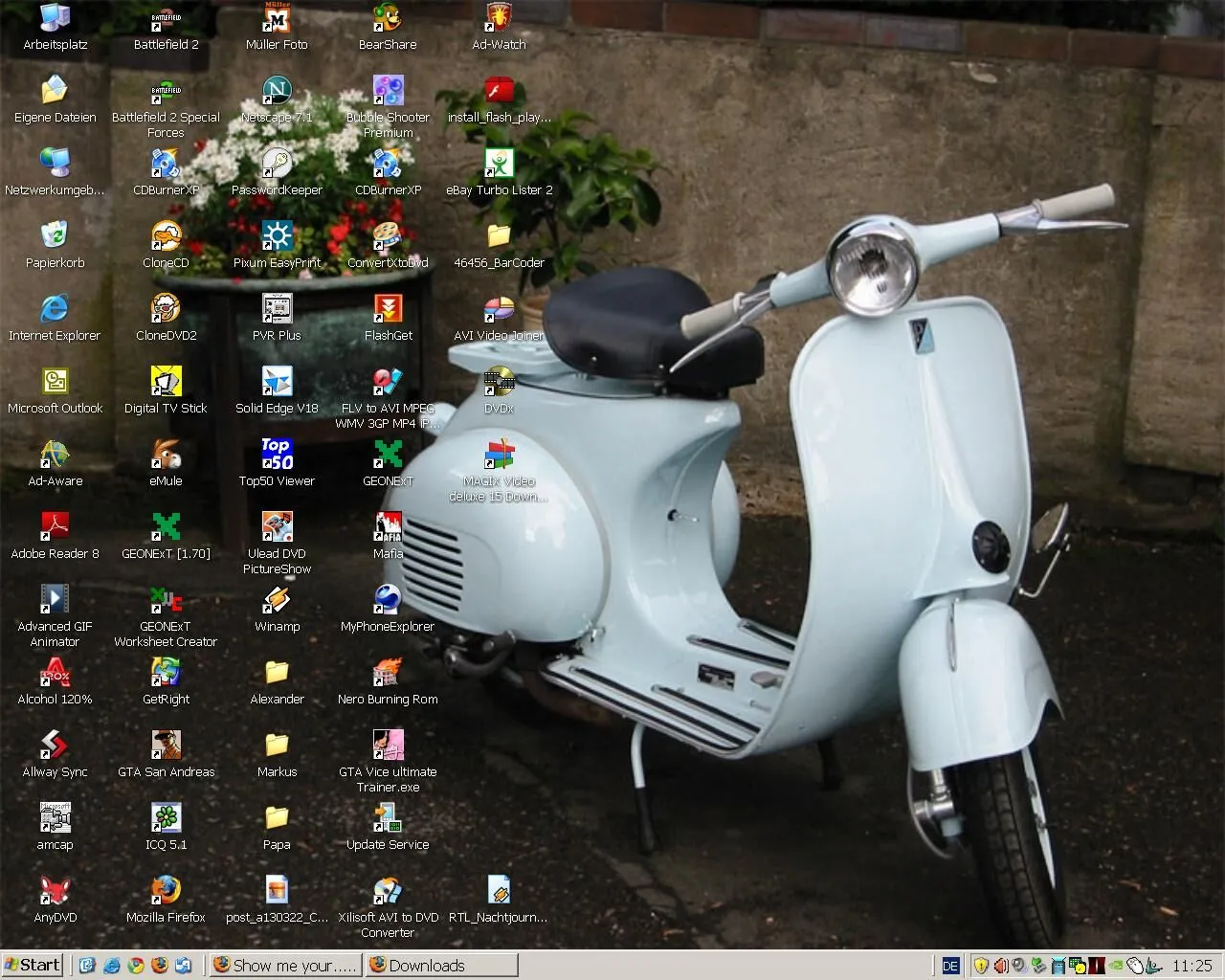Launch Chrome from the Quick Launch bar
This screenshot has width=1225, height=980.
click(136, 966)
